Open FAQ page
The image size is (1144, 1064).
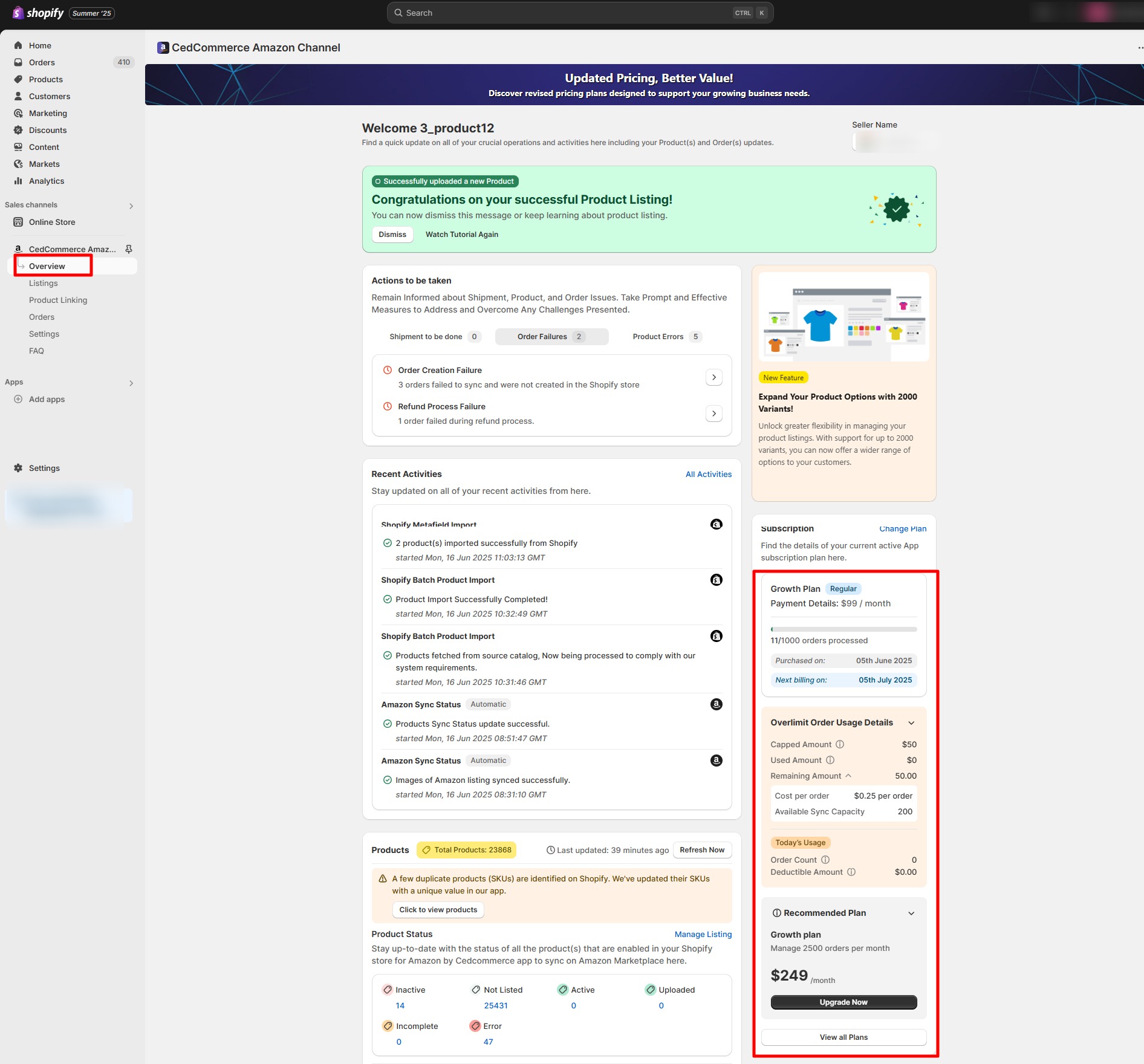click(x=36, y=351)
